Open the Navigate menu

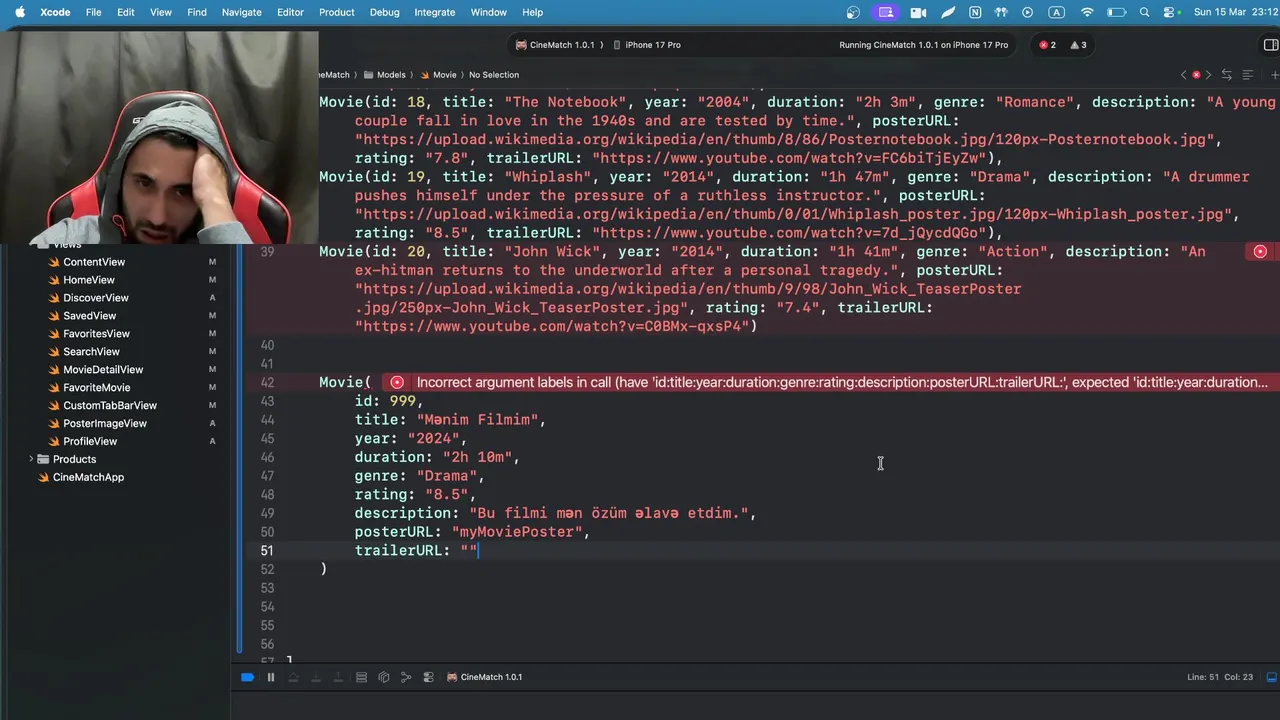click(x=241, y=12)
